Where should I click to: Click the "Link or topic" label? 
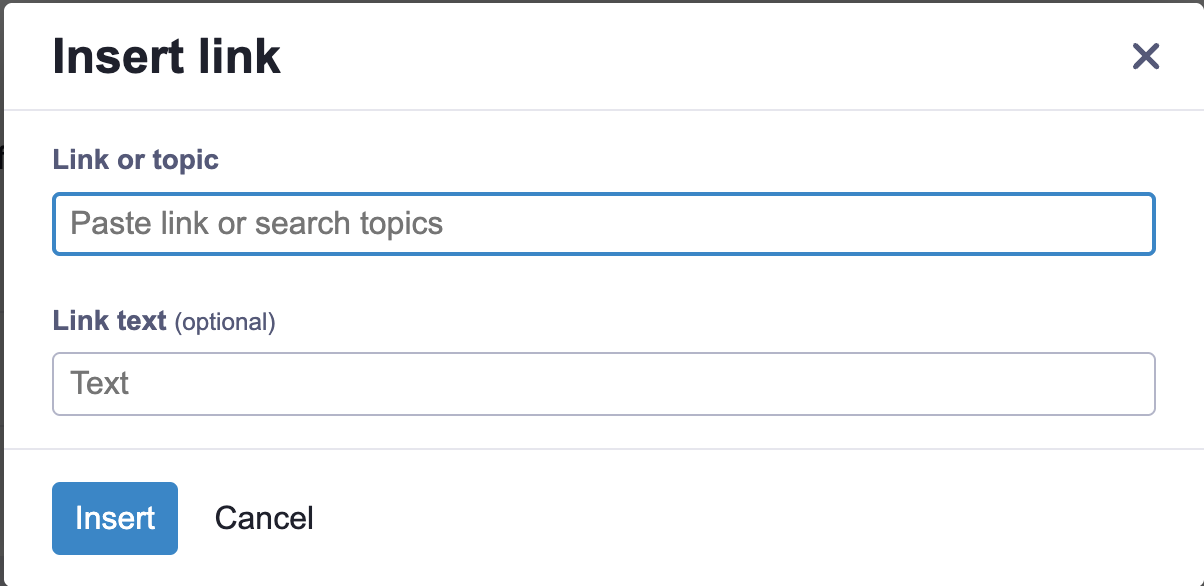(135, 159)
